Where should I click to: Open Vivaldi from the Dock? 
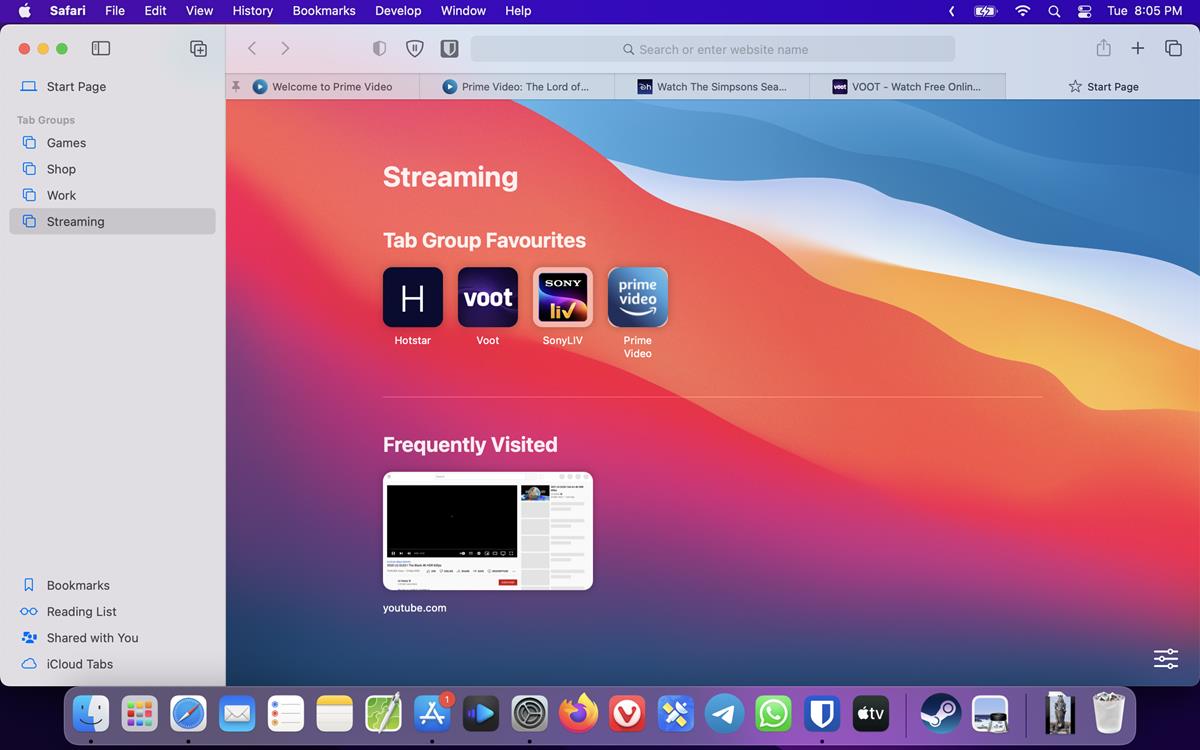tap(627, 713)
